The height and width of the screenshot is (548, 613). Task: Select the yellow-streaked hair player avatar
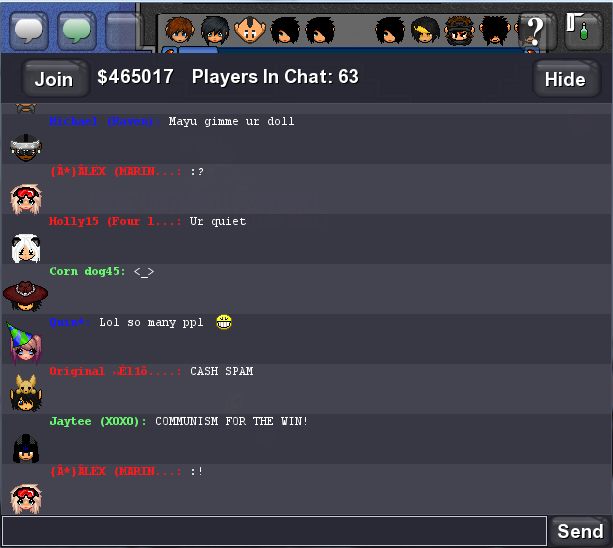click(425, 30)
